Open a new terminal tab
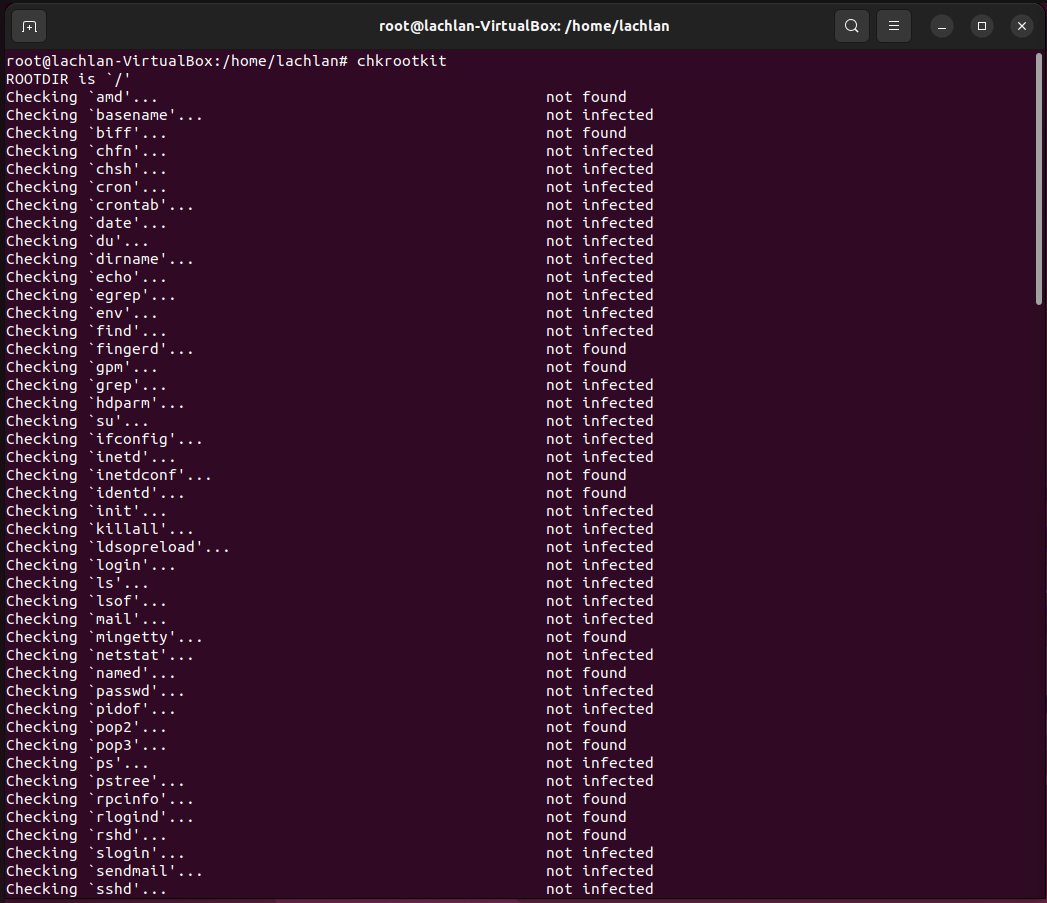The height and width of the screenshot is (903, 1047). [27, 26]
